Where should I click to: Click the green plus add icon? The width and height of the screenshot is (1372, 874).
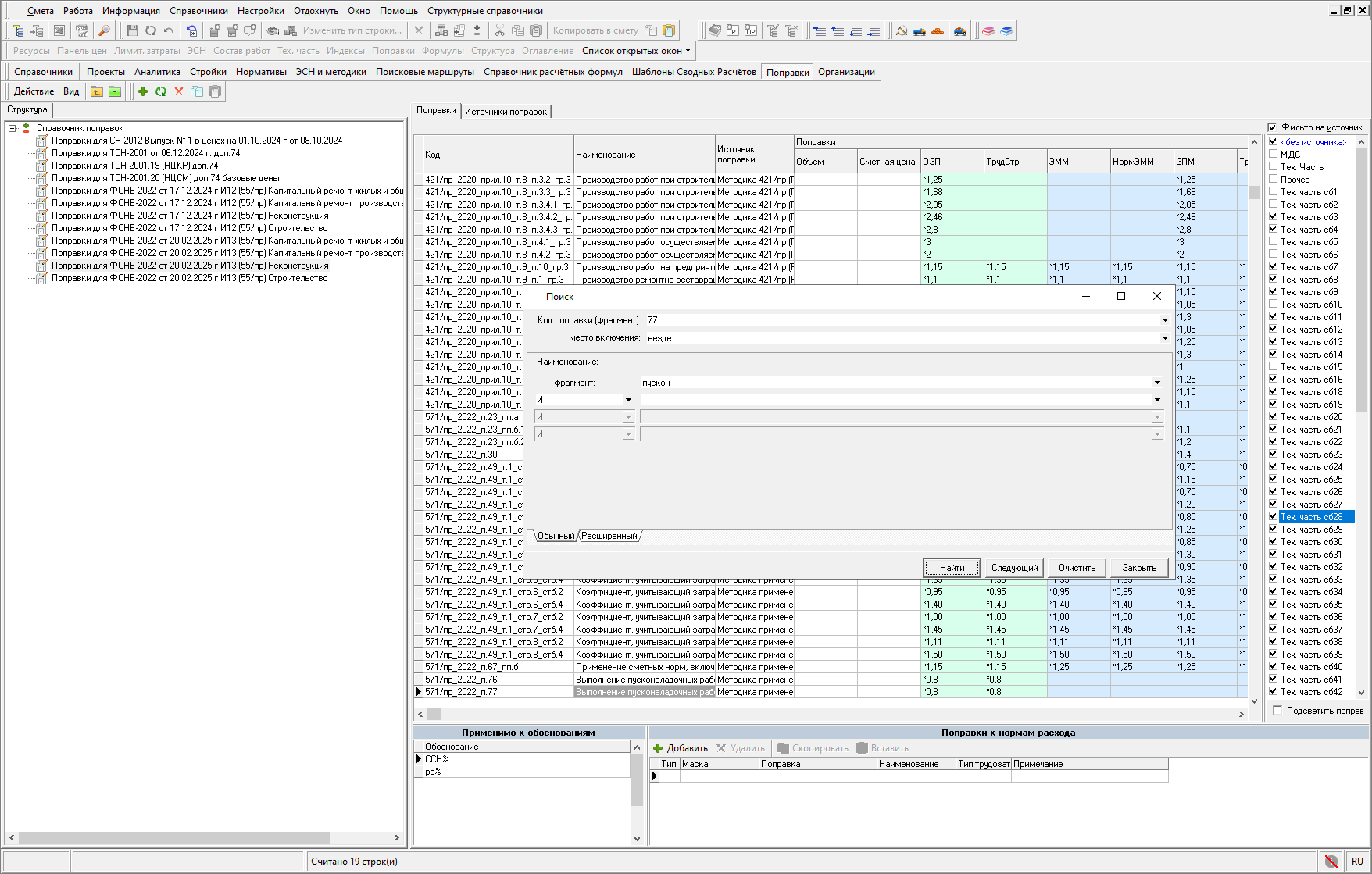click(143, 91)
